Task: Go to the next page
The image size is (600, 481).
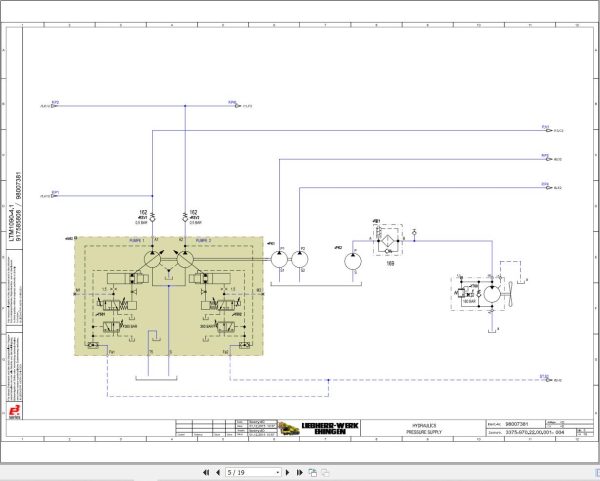Action: coord(288,473)
